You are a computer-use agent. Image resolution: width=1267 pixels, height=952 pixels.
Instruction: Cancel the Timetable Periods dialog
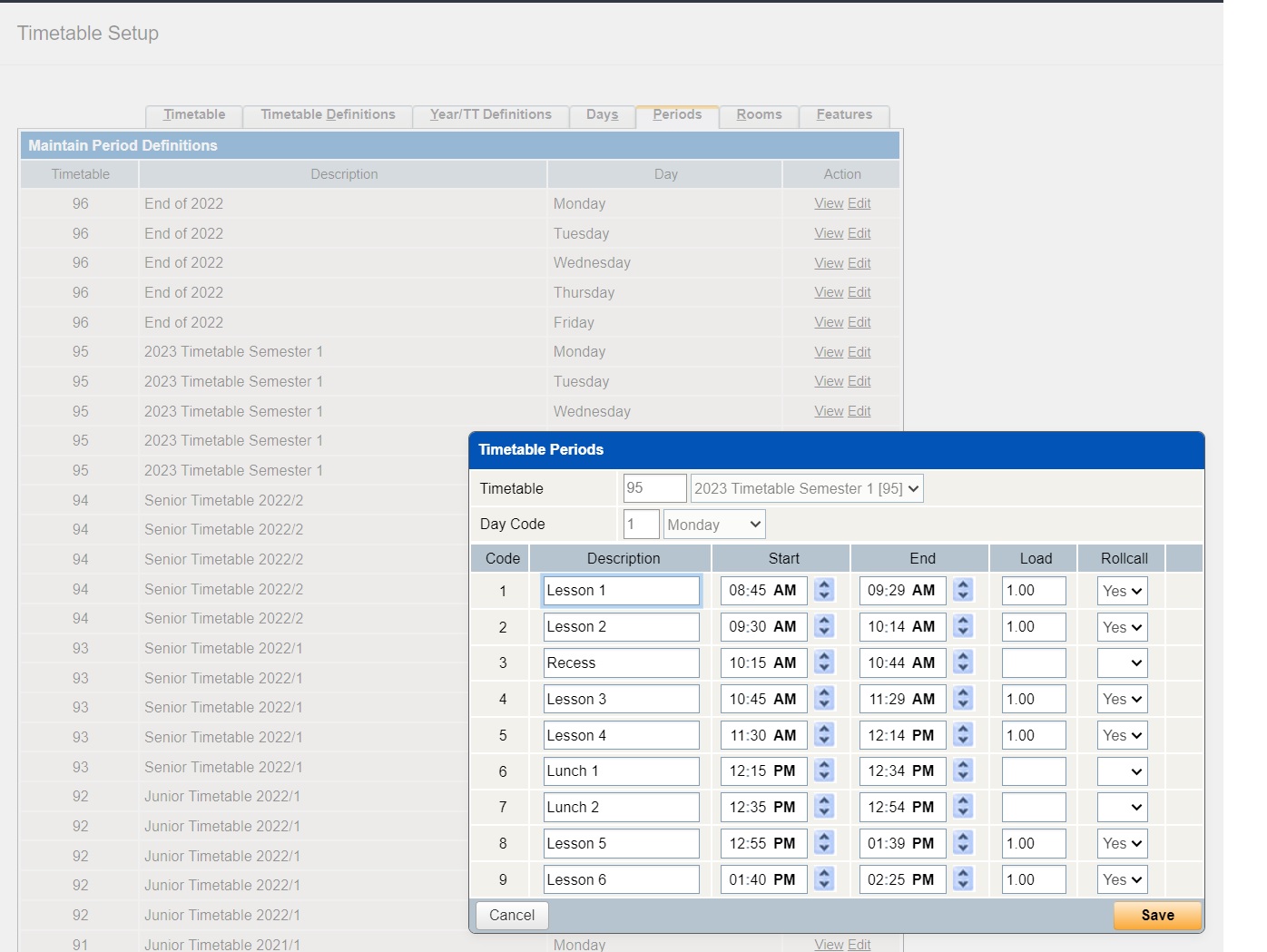point(511,916)
